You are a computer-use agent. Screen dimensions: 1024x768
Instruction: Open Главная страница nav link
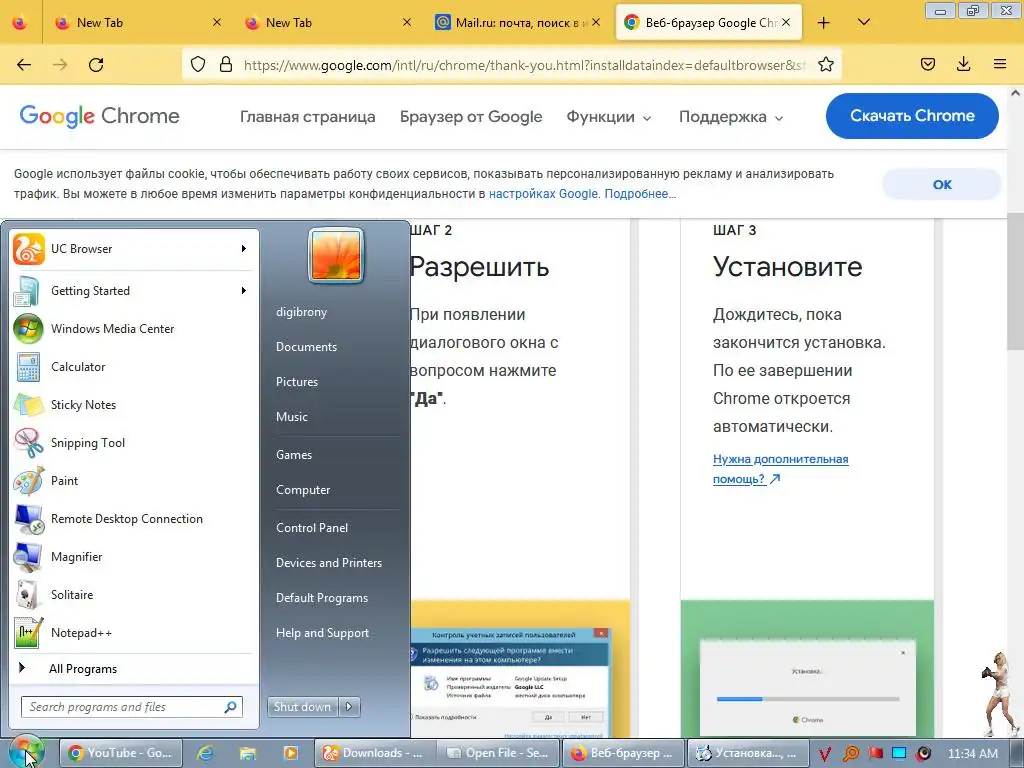point(308,117)
